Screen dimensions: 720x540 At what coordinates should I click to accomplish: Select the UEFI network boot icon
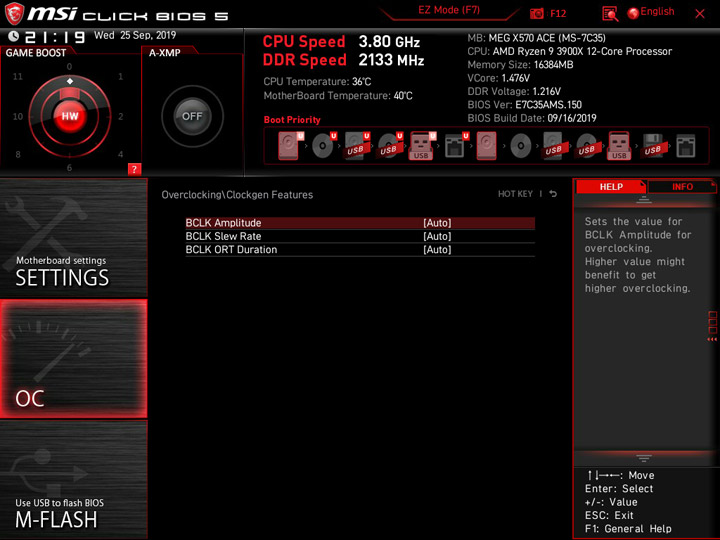click(456, 146)
